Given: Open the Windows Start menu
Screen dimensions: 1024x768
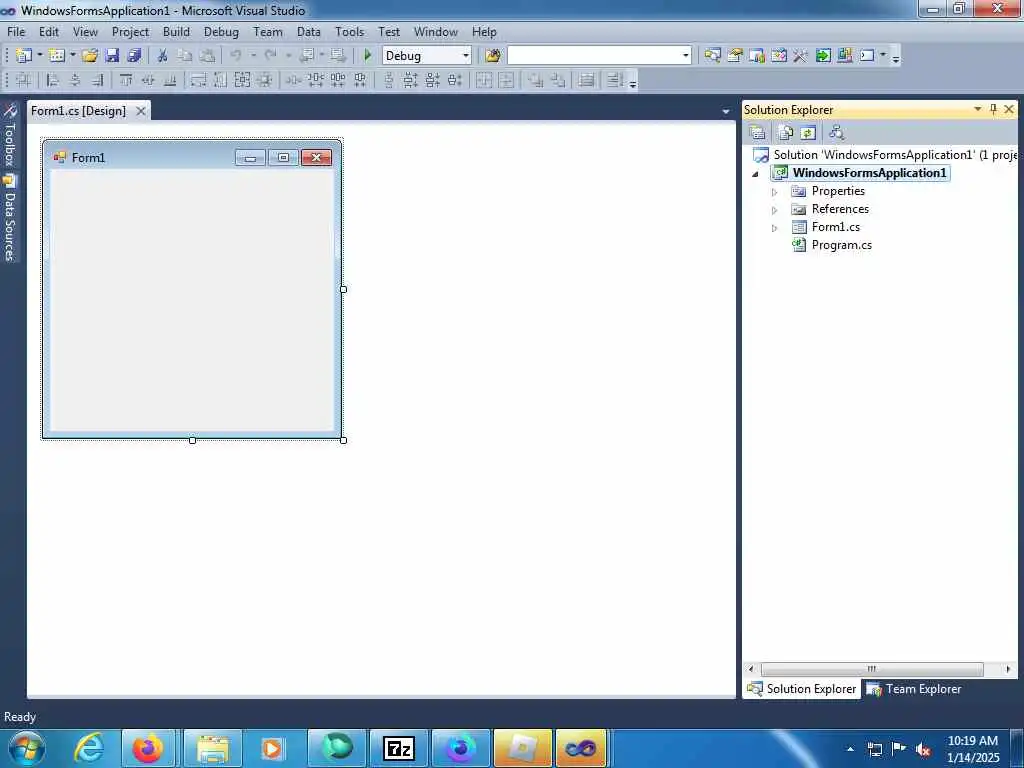Looking at the screenshot, I should (x=27, y=748).
